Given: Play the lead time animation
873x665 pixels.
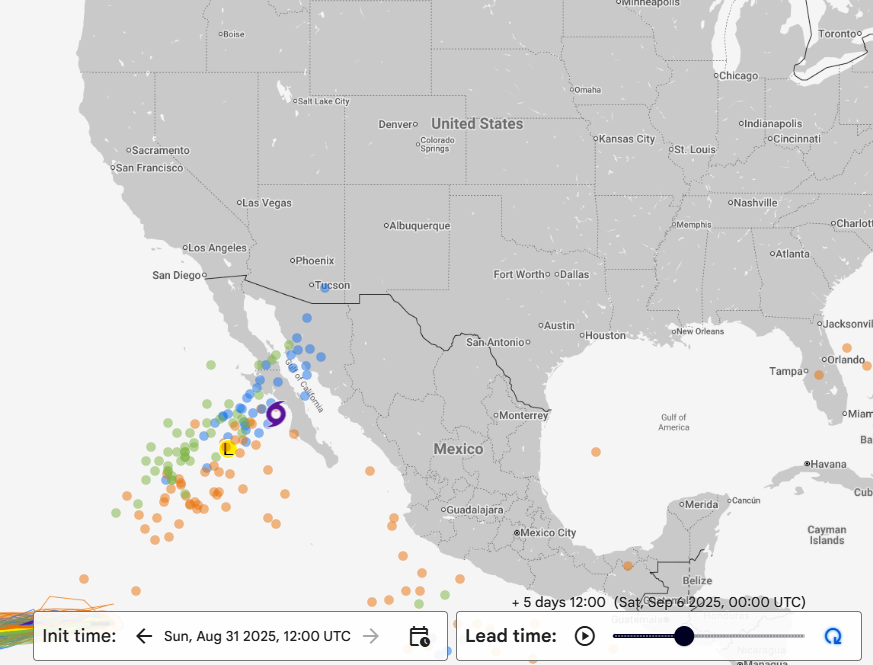Looking at the screenshot, I should [585, 636].
